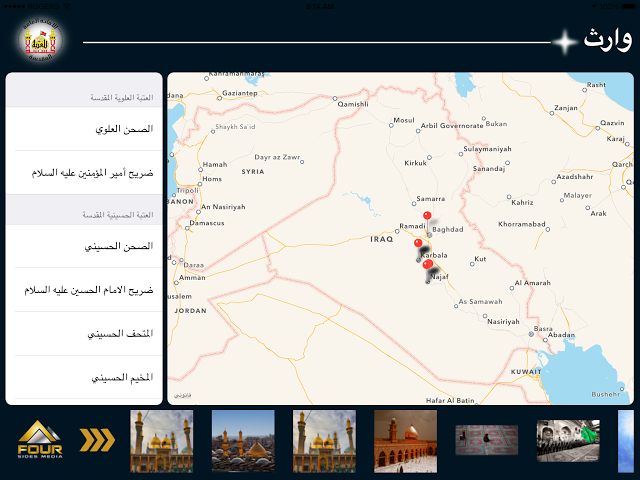This screenshot has width=640, height=480.
Task: Open small thumbnail of prayer carpet
Action: pyautogui.click(x=487, y=440)
